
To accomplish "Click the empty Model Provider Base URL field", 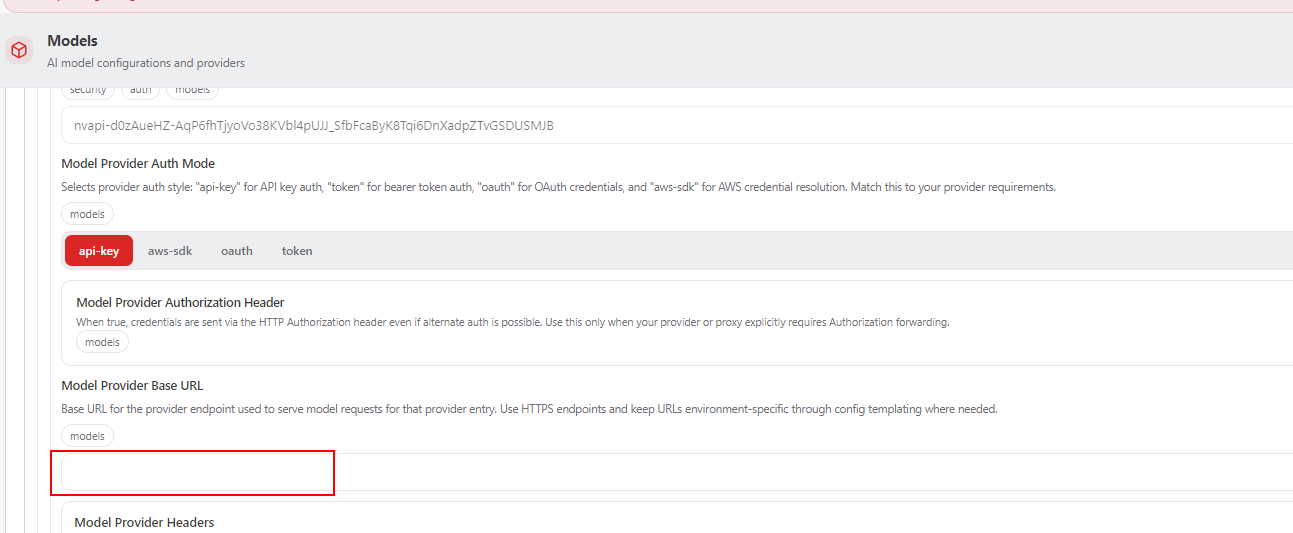I will coord(677,472).
